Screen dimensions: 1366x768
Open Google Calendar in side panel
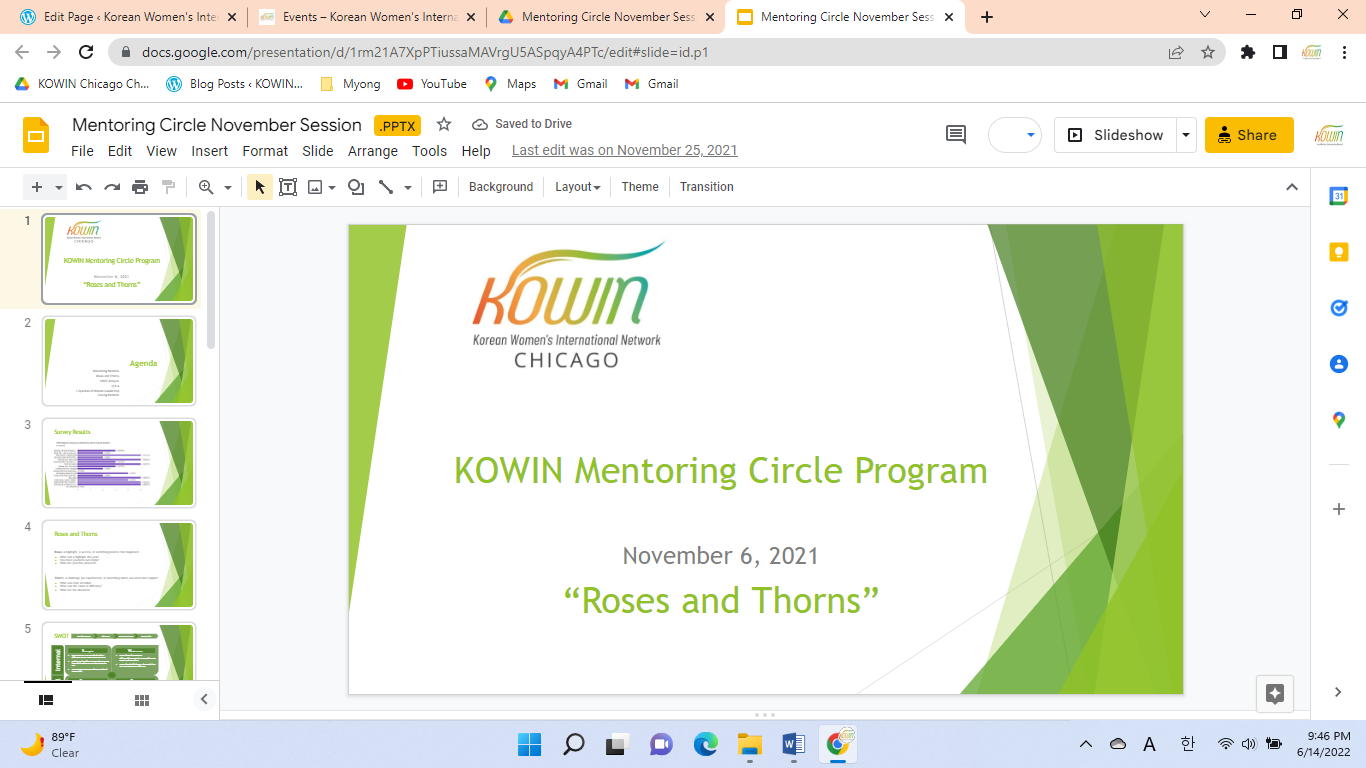(1338, 197)
